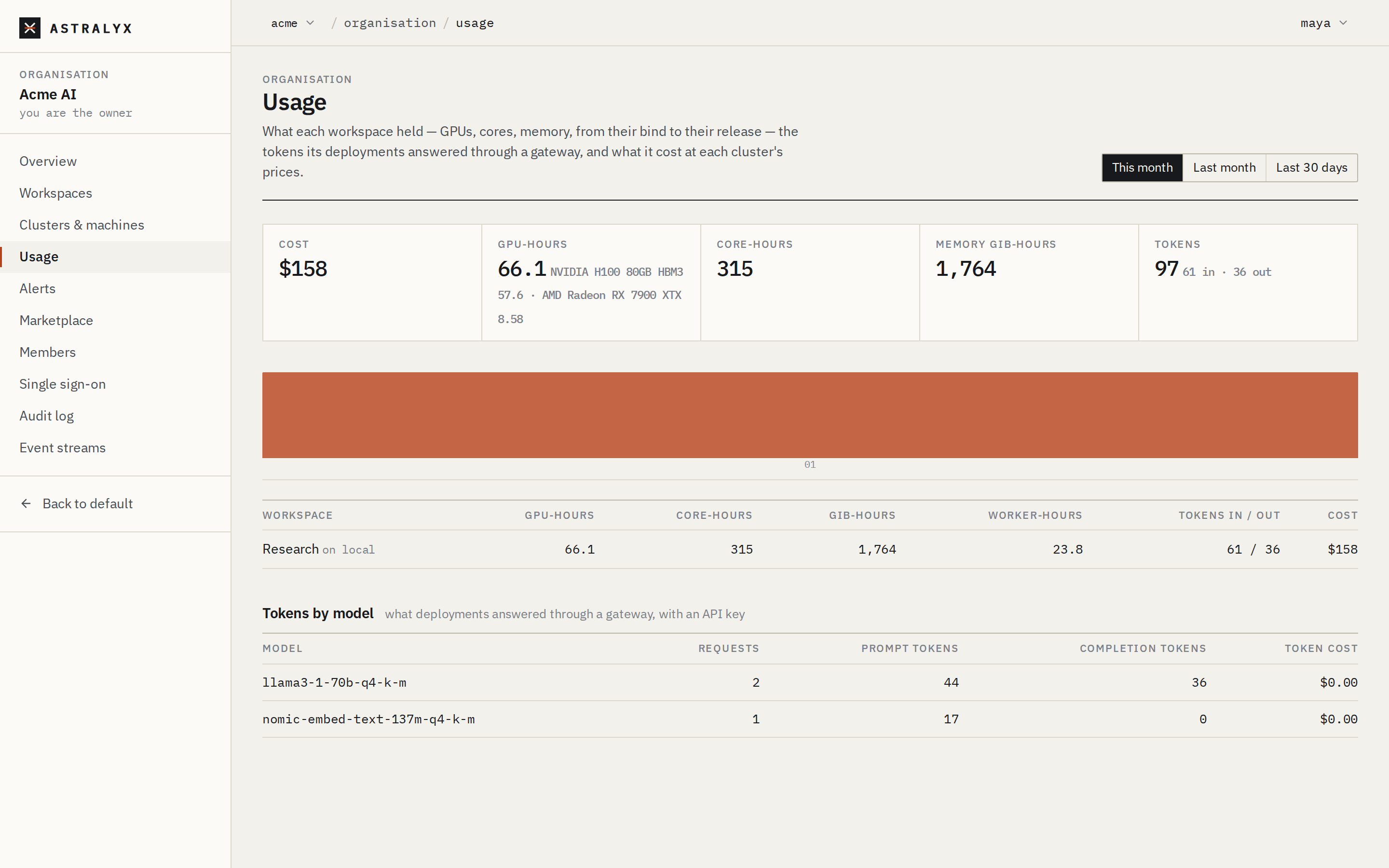1389x868 pixels.
Task: Click the back arrow icon beside Back to default
Action: pyautogui.click(x=26, y=503)
